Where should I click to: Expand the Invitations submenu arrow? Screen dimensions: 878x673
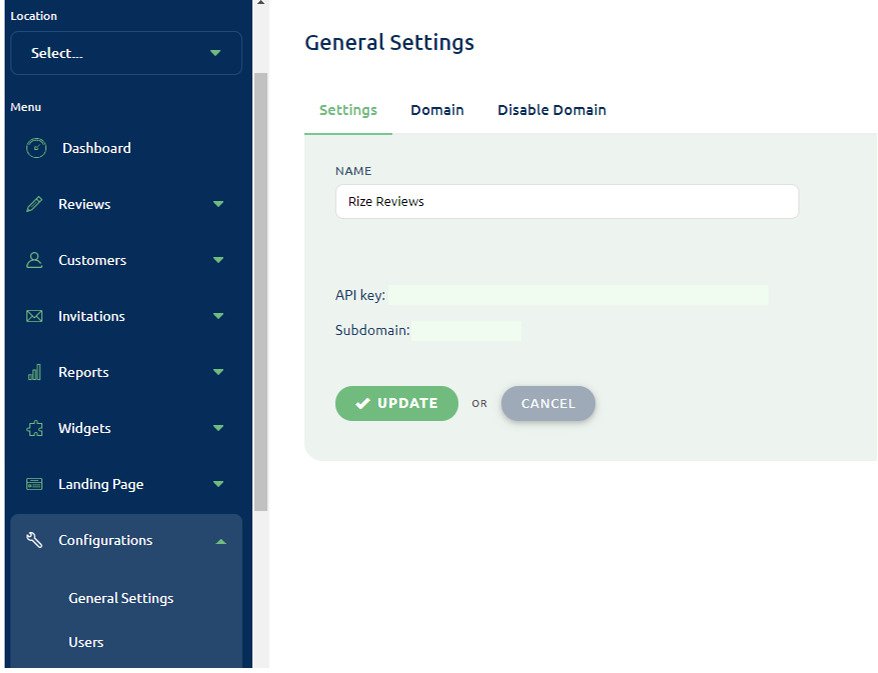point(218,316)
